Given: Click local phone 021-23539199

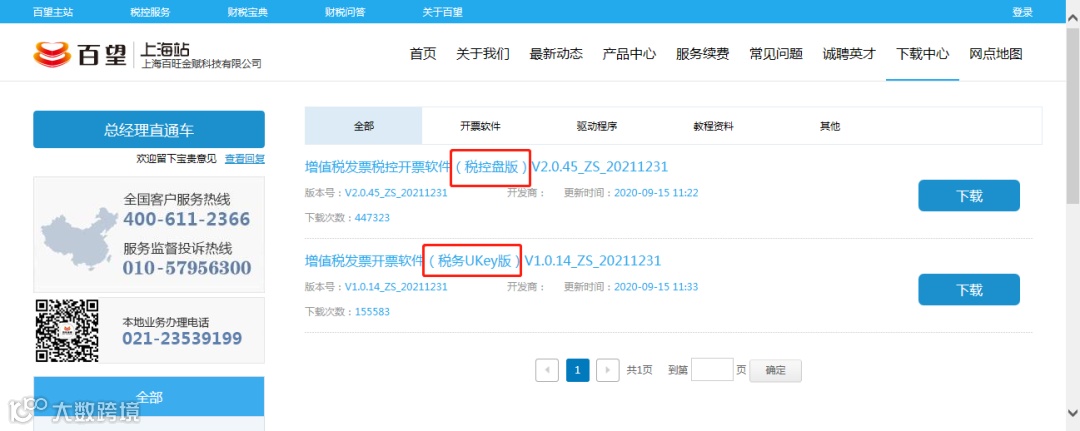Looking at the screenshot, I should tap(183, 338).
